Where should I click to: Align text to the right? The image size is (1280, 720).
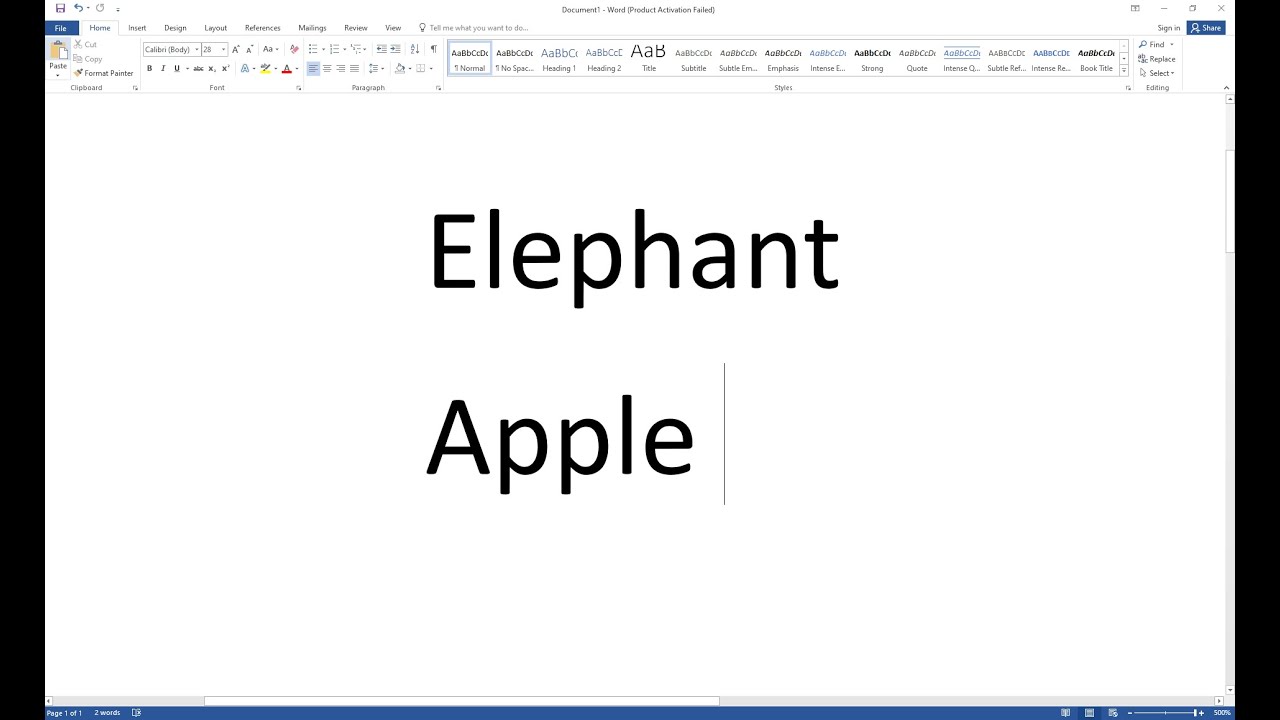pyautogui.click(x=340, y=69)
